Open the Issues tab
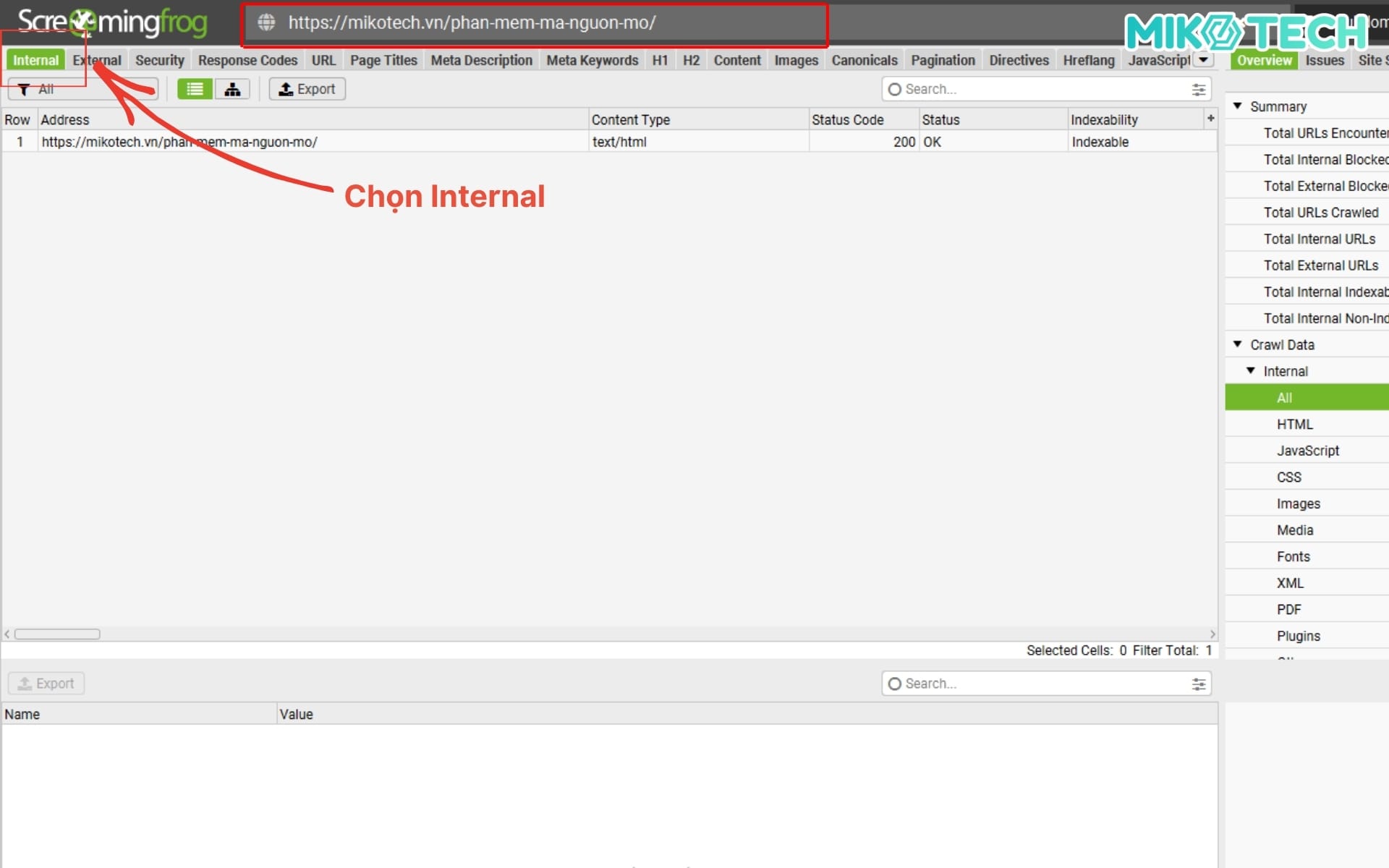The image size is (1389, 868). pos(1325,60)
